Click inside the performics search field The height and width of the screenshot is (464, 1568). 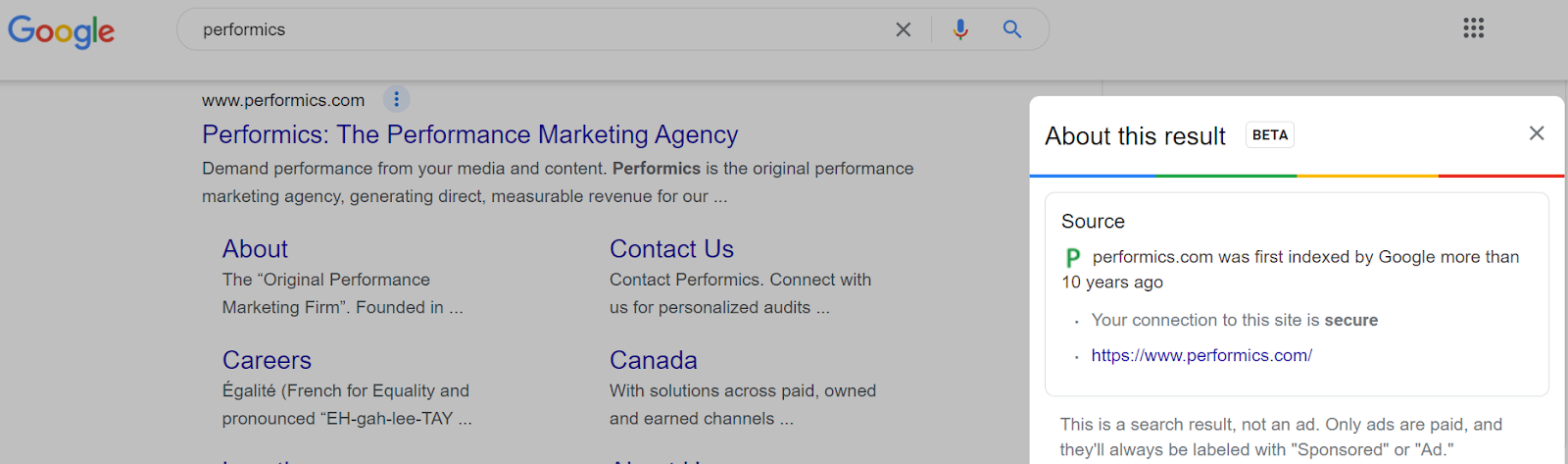pyautogui.click(x=539, y=29)
